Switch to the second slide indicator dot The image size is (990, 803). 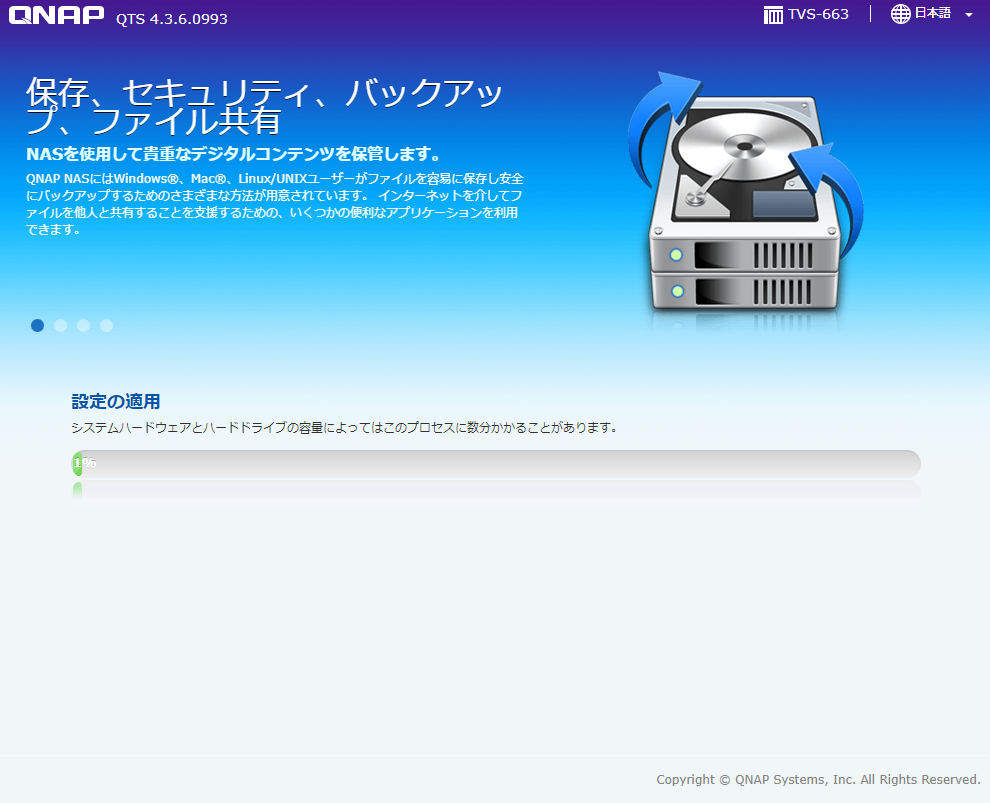click(61, 325)
